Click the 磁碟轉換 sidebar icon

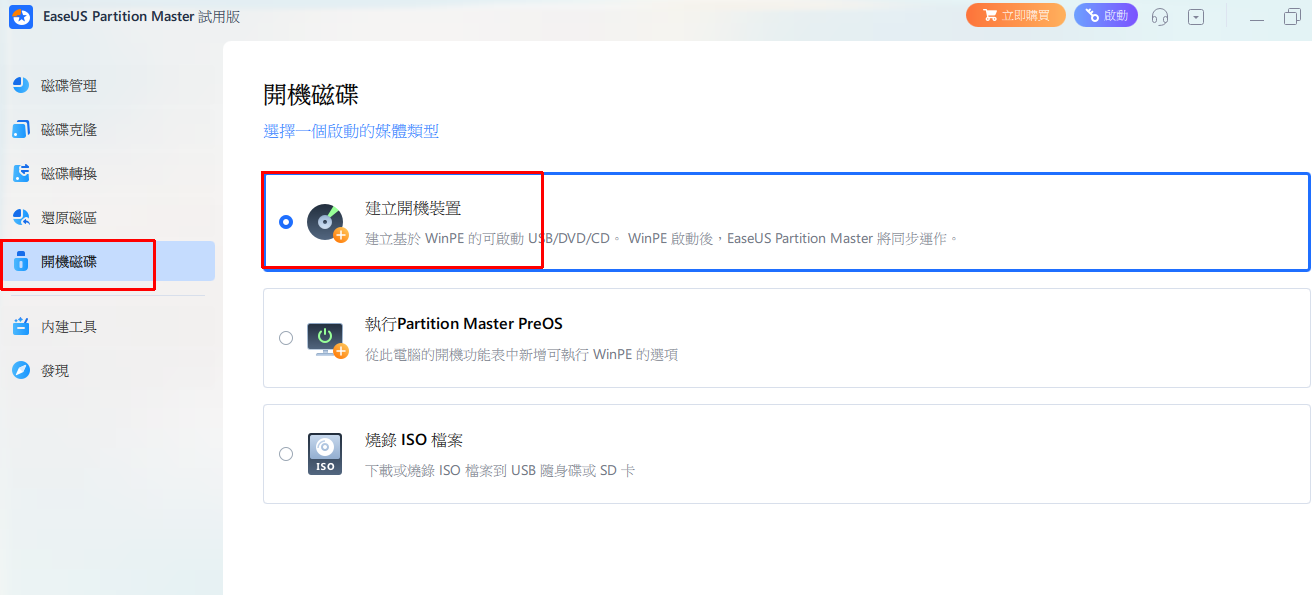[21, 174]
